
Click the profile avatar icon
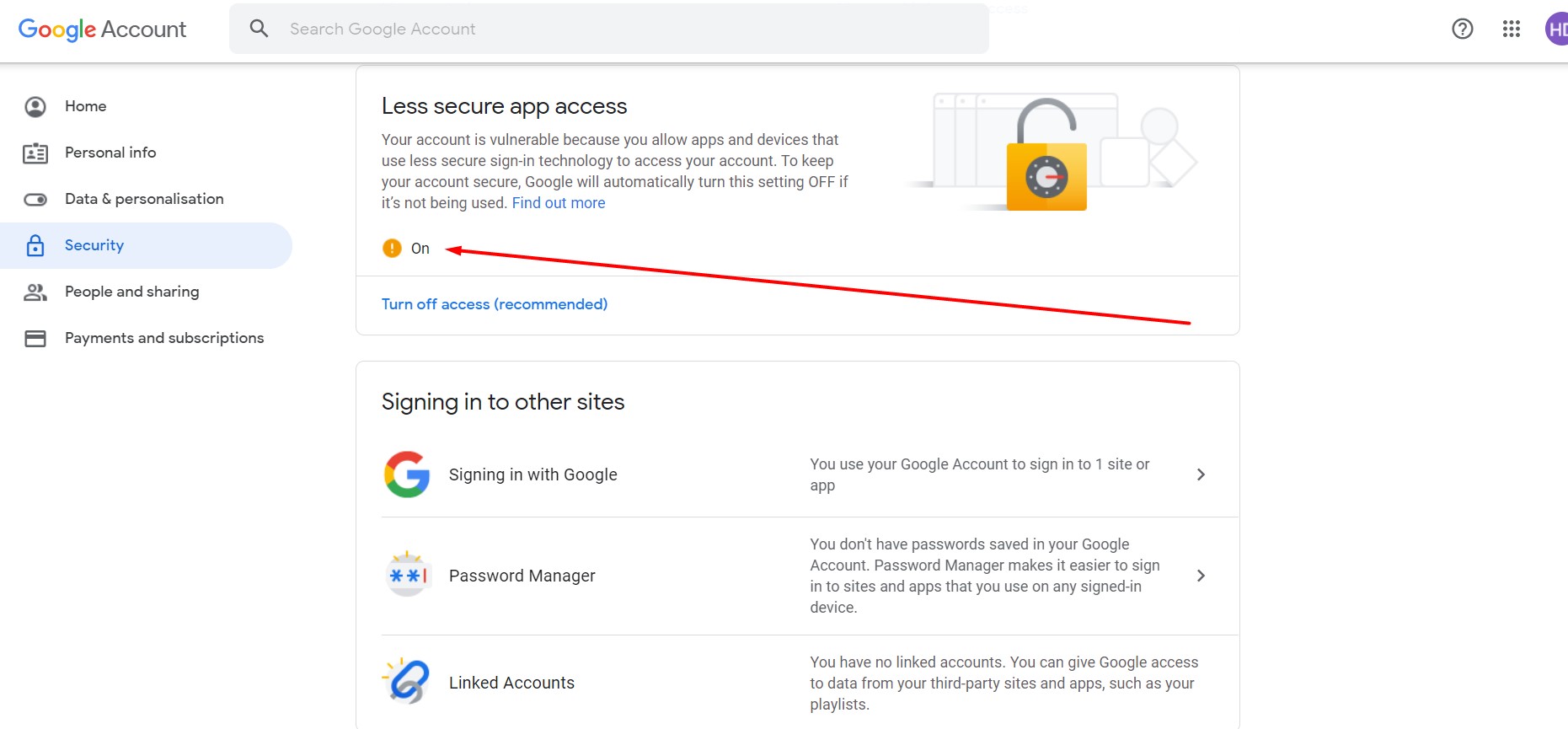click(x=1557, y=29)
